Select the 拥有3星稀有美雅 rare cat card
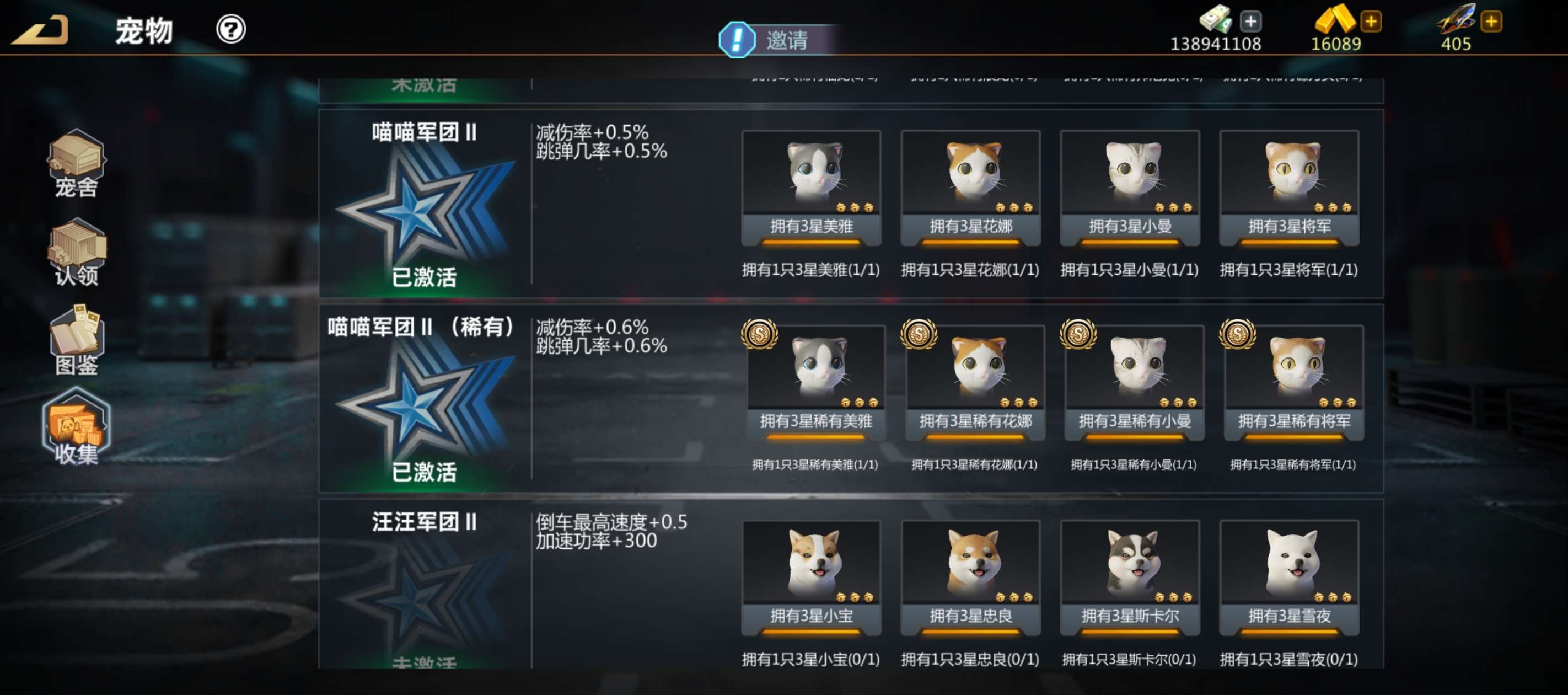Image resolution: width=1568 pixels, height=695 pixels. pyautogui.click(x=815, y=382)
